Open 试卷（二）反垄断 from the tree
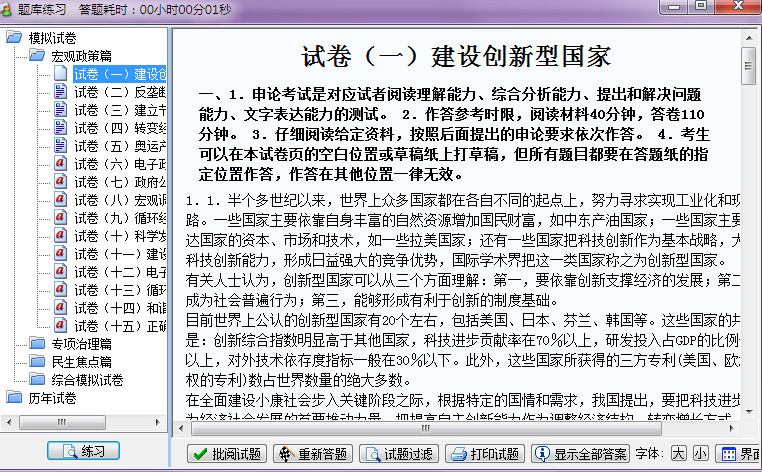Image resolution: width=762 pixels, height=472 pixels. point(120,92)
